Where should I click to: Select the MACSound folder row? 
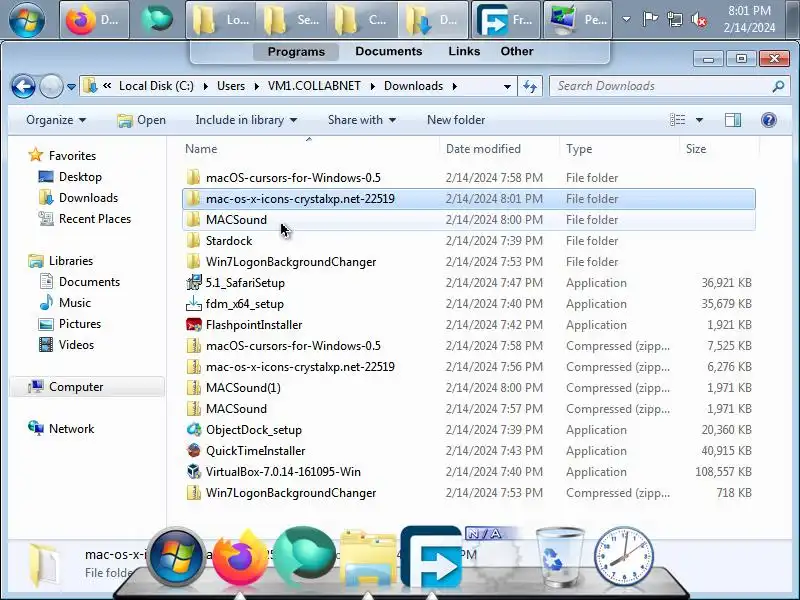[x=468, y=219]
